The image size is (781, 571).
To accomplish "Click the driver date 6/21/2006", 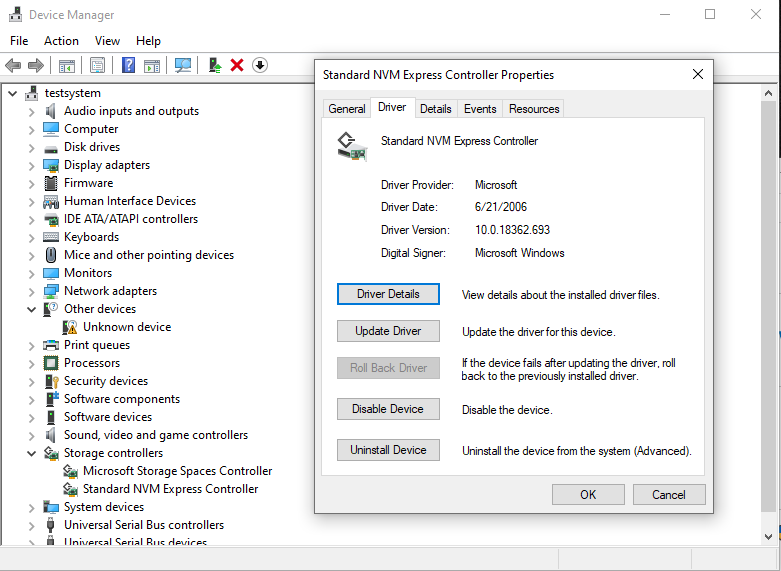I will coord(501,207).
